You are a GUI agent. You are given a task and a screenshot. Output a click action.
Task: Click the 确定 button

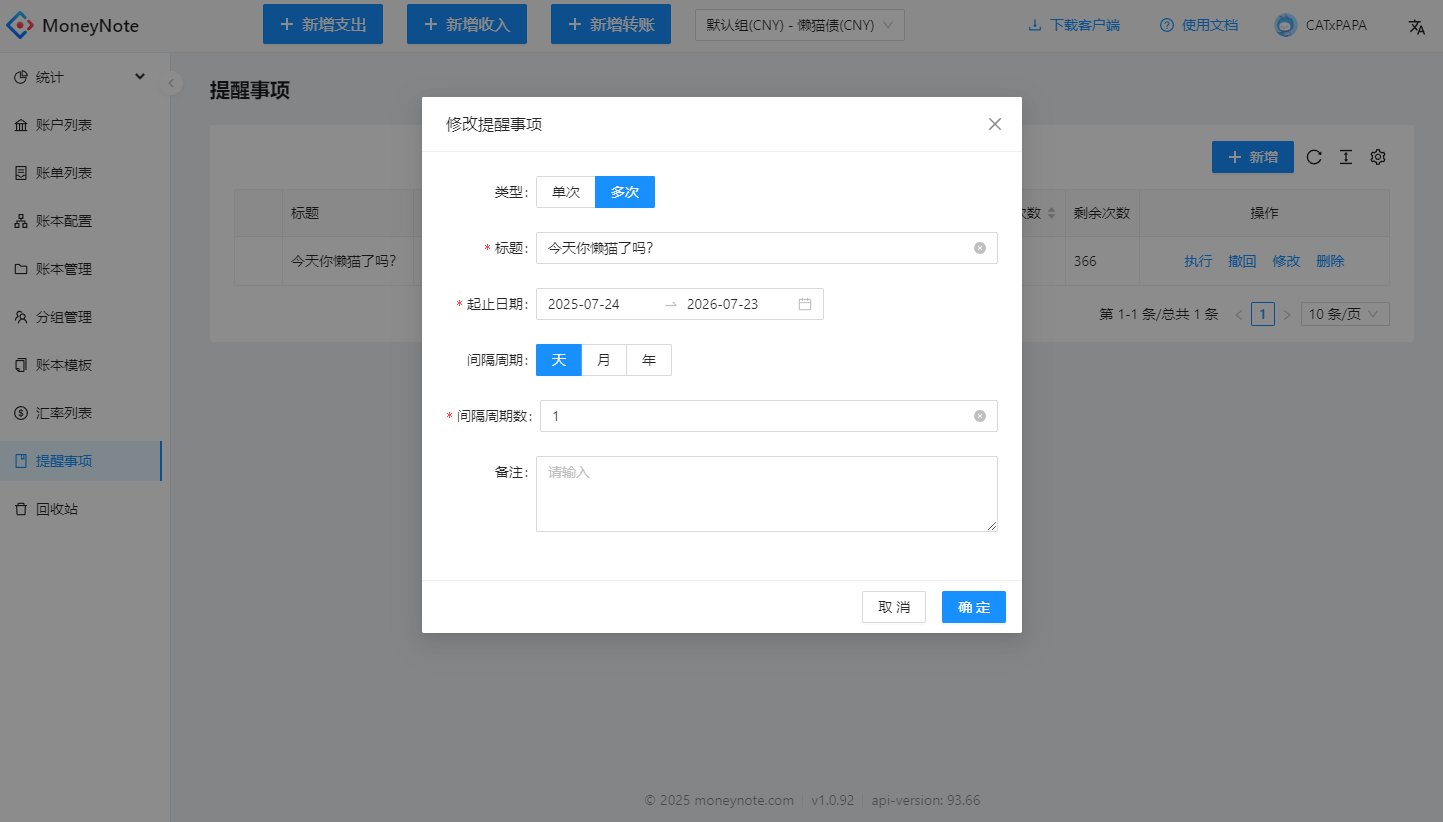click(x=974, y=607)
